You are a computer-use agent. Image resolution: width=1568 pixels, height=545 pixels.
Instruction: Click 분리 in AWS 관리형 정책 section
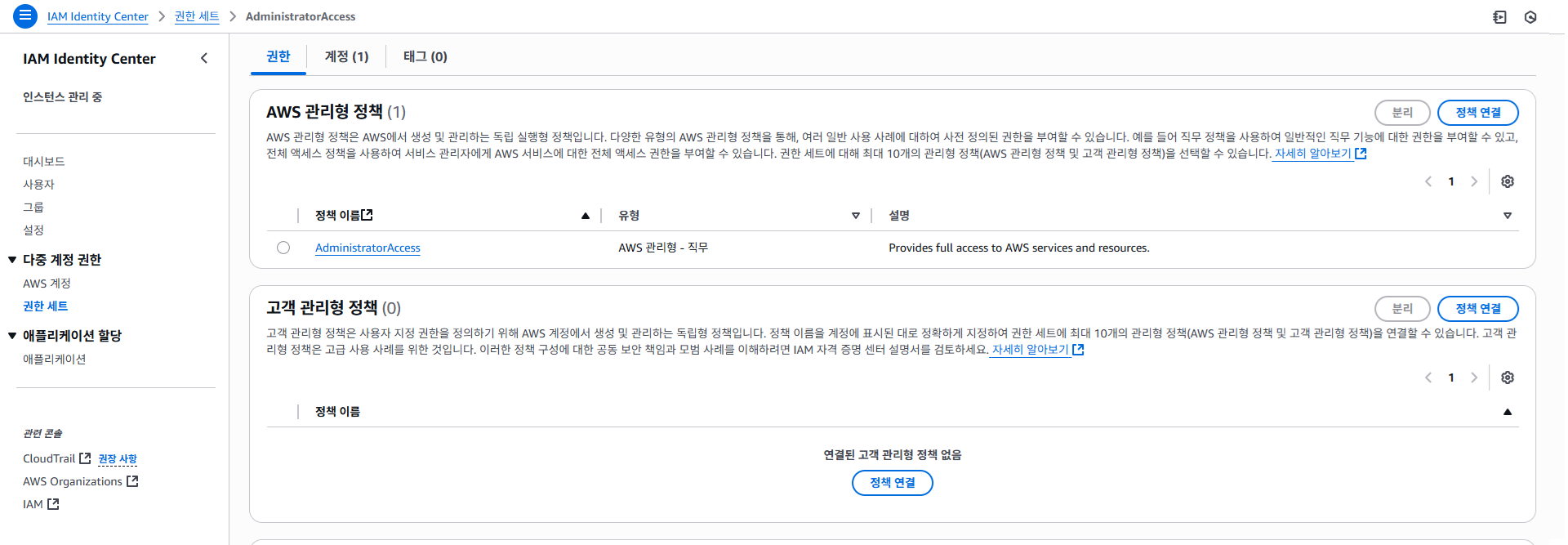pos(1402,113)
